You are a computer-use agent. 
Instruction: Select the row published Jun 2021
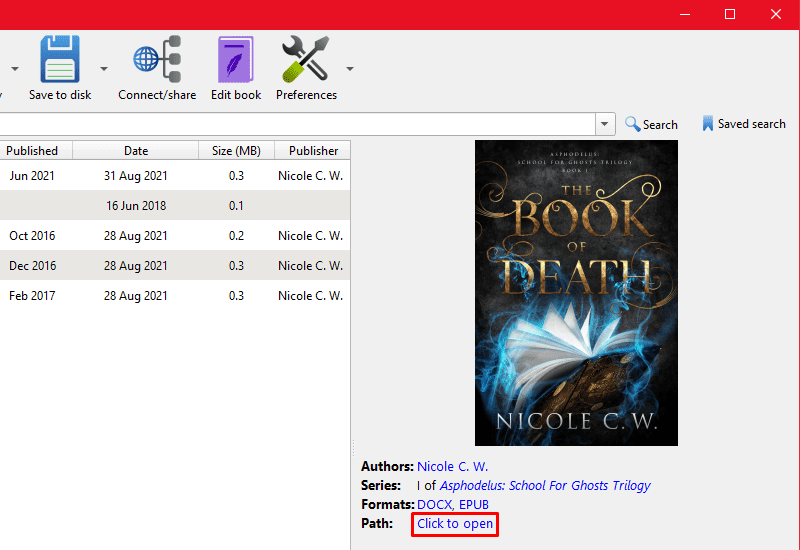coord(175,176)
